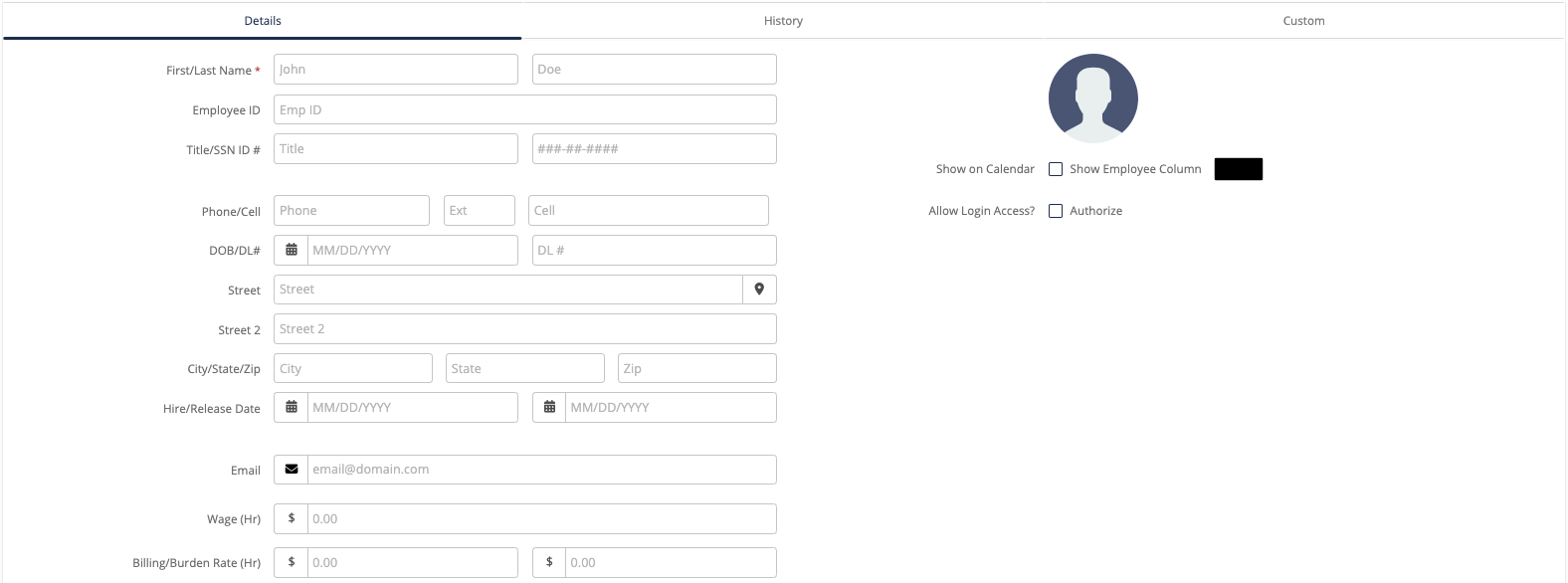Check the Authorize login access box

(1056, 211)
